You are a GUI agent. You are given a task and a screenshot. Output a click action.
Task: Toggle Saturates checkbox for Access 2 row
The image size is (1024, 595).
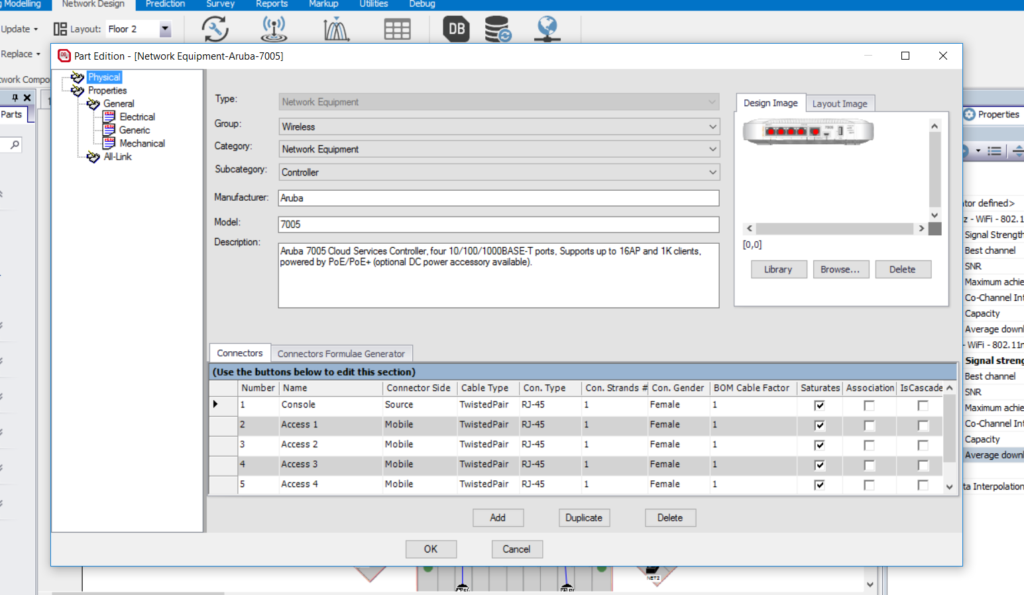click(820, 445)
